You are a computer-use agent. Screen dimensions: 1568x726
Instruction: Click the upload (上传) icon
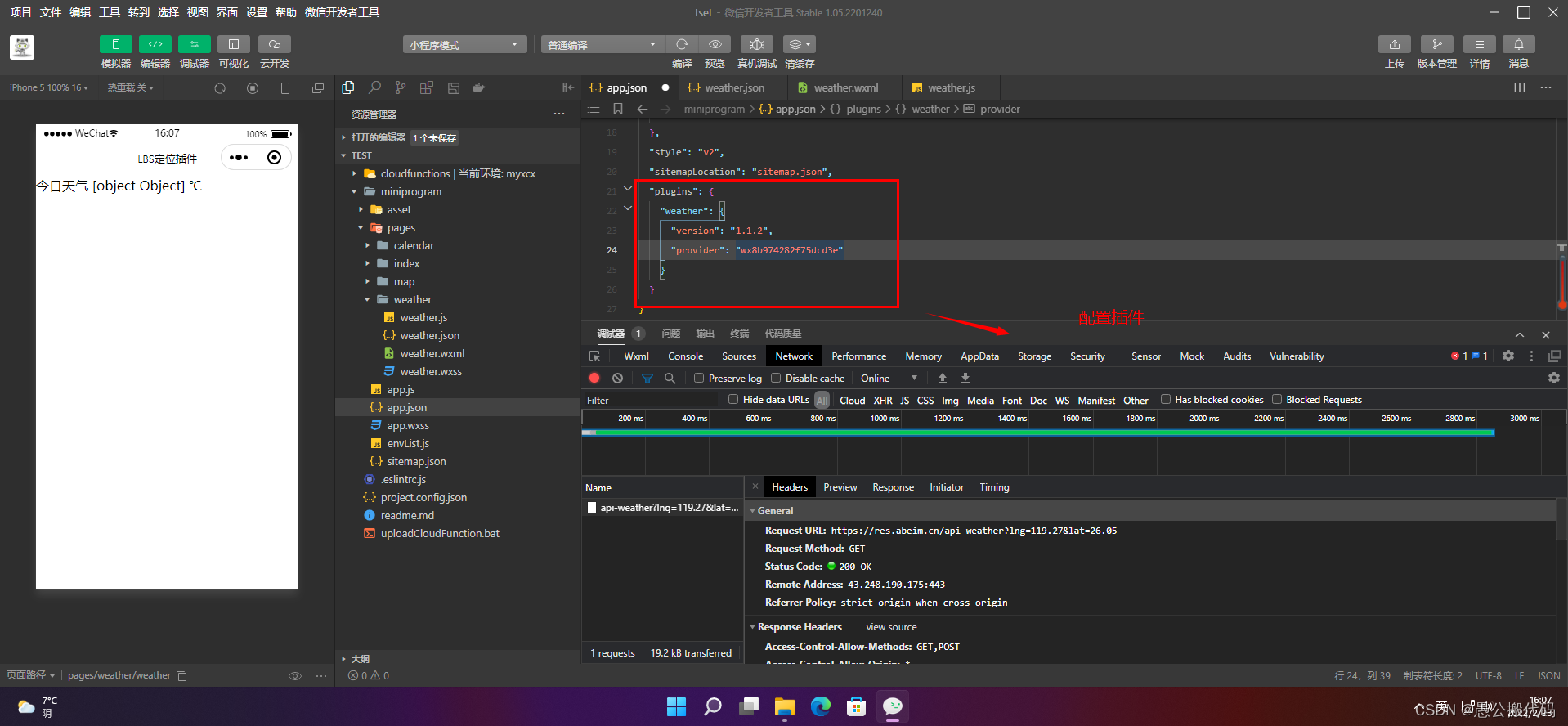[x=1395, y=44]
